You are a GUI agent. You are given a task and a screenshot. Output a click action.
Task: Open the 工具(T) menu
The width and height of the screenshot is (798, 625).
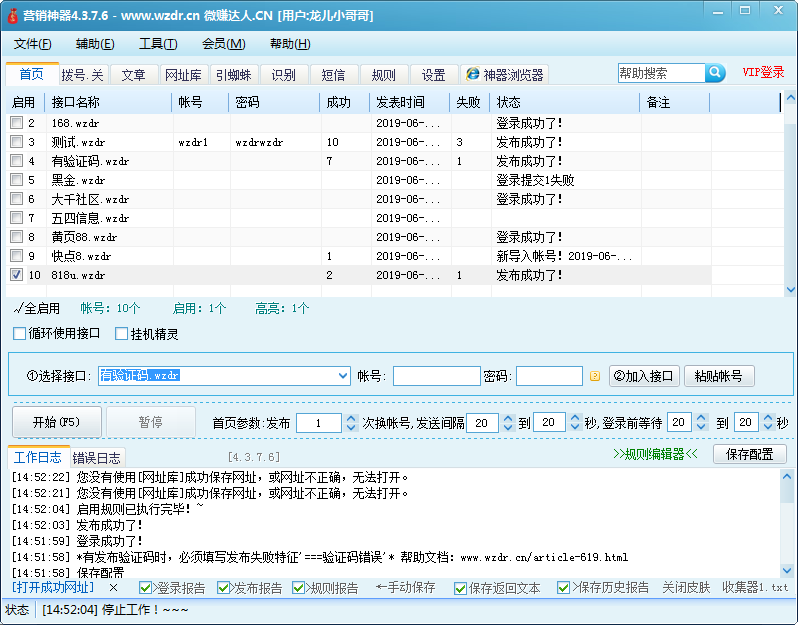[x=157, y=44]
